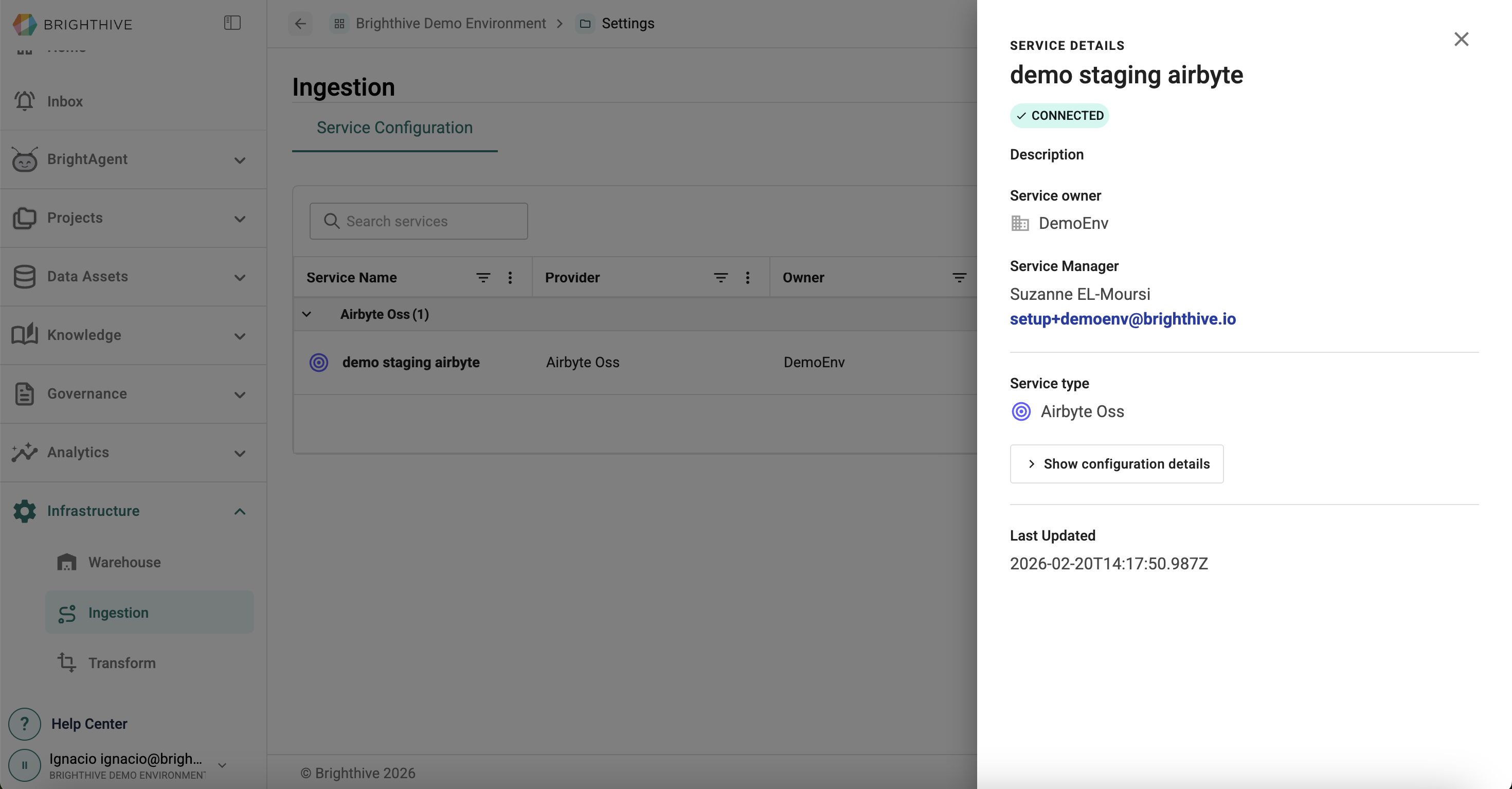Click the CONNECTED status badge
The height and width of the screenshot is (789, 1512).
tap(1059, 116)
